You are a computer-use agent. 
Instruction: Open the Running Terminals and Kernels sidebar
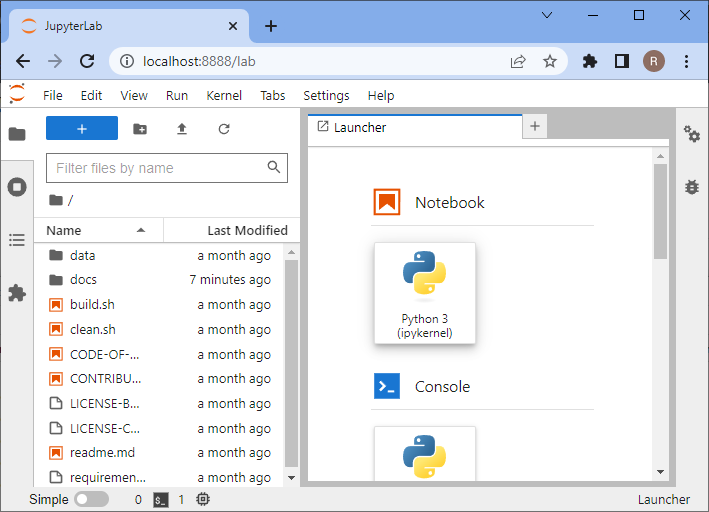[16, 187]
